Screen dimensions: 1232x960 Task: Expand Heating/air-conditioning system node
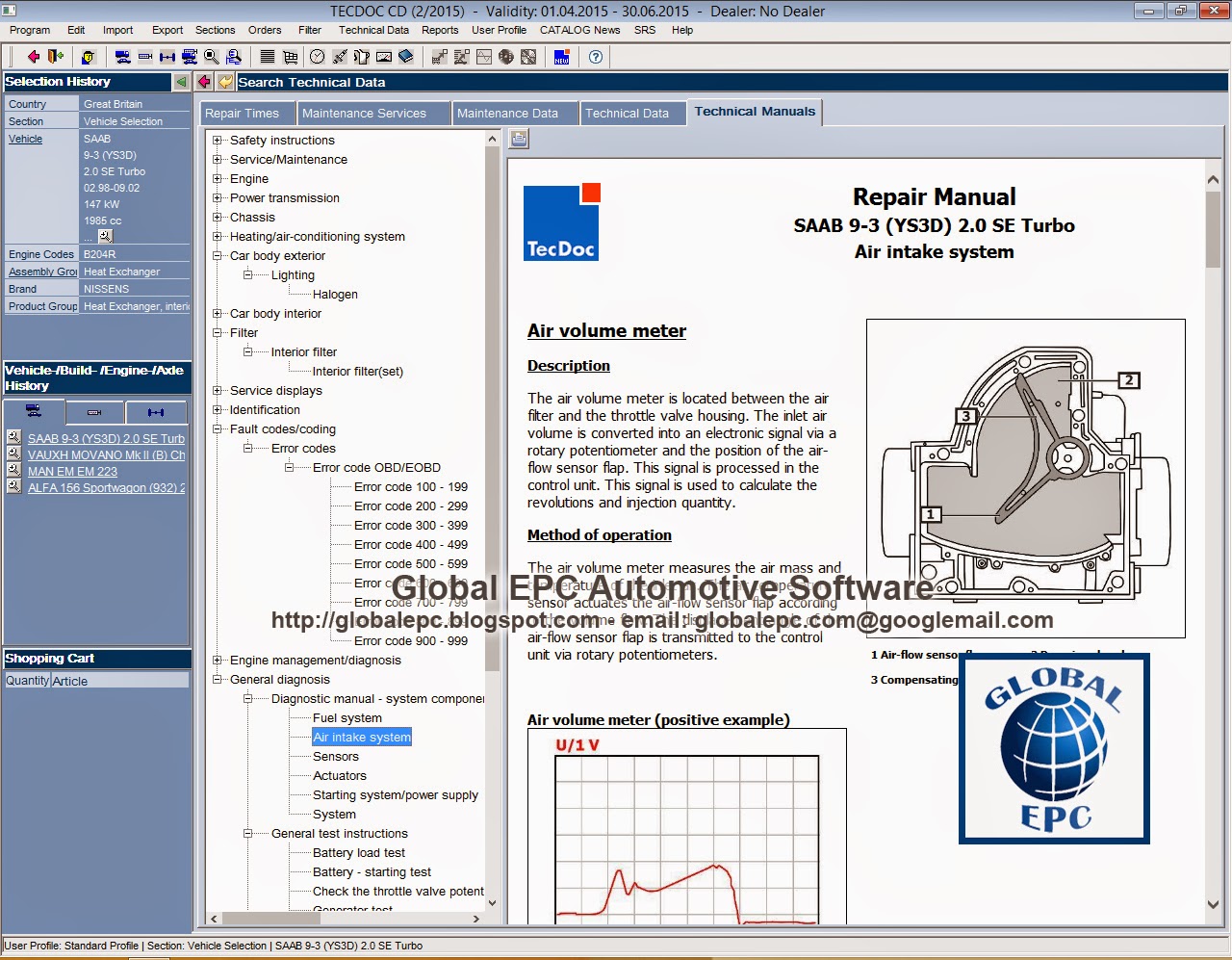(218, 237)
